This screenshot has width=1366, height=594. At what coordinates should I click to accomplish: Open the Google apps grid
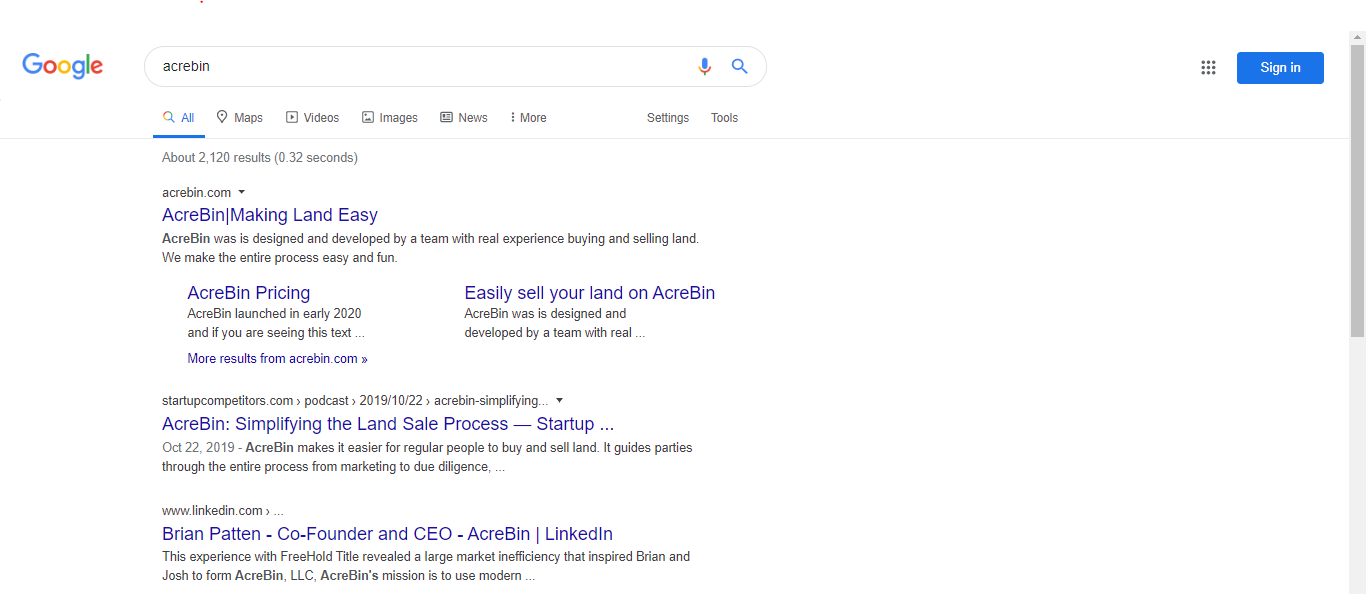point(1208,67)
